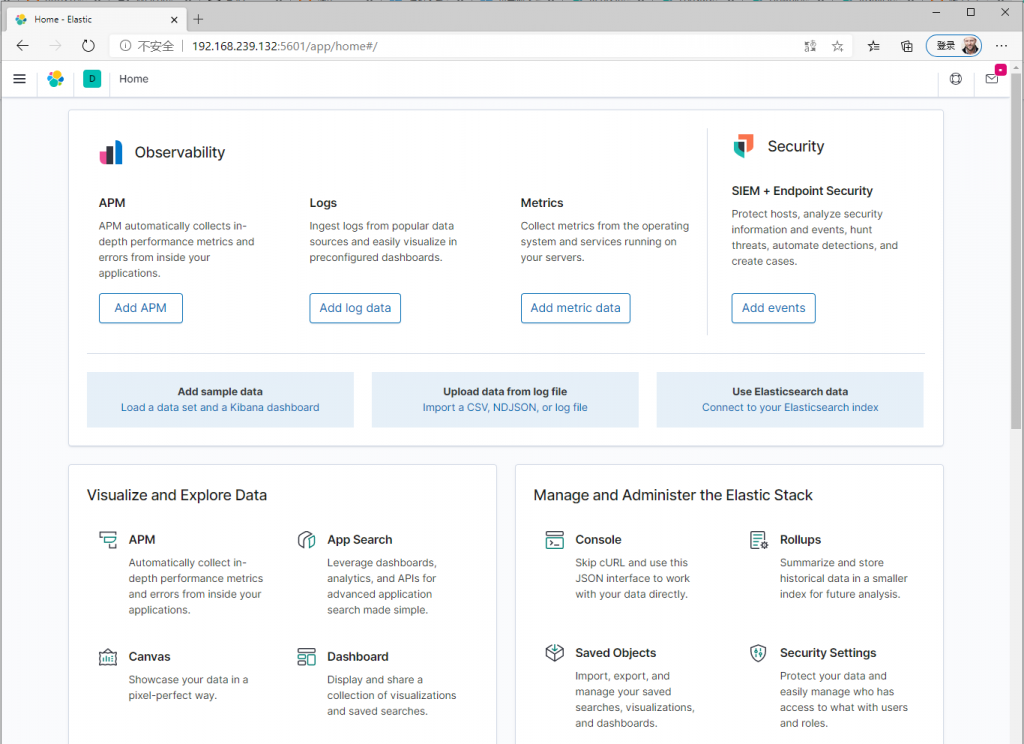Open the green D space avatar
The width and height of the screenshot is (1024, 744).
[92, 79]
